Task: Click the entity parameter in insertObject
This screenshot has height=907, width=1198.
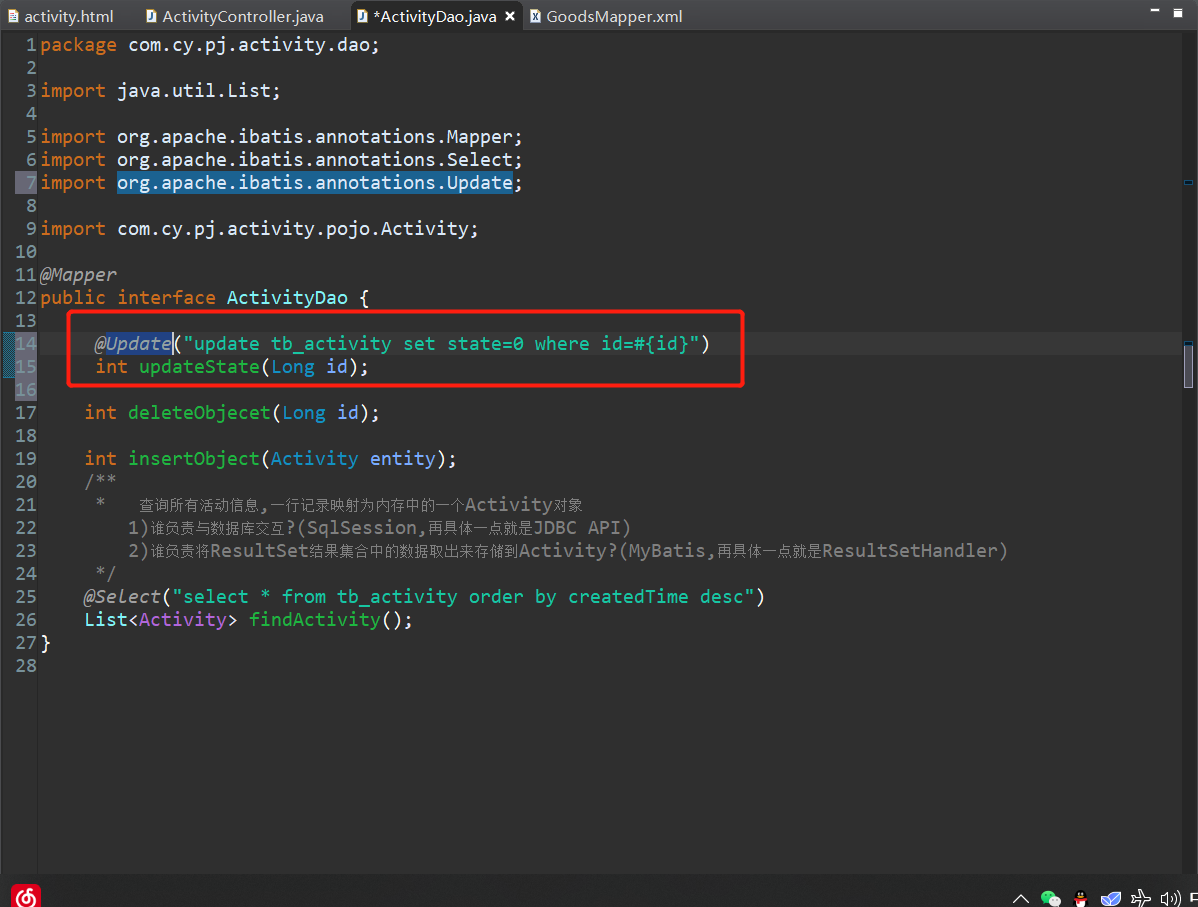Action: 402,458
